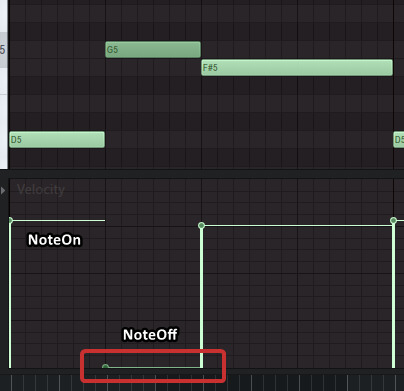This screenshot has width=404, height=391.
Task: Open the Velocity control label
Action: point(41,190)
